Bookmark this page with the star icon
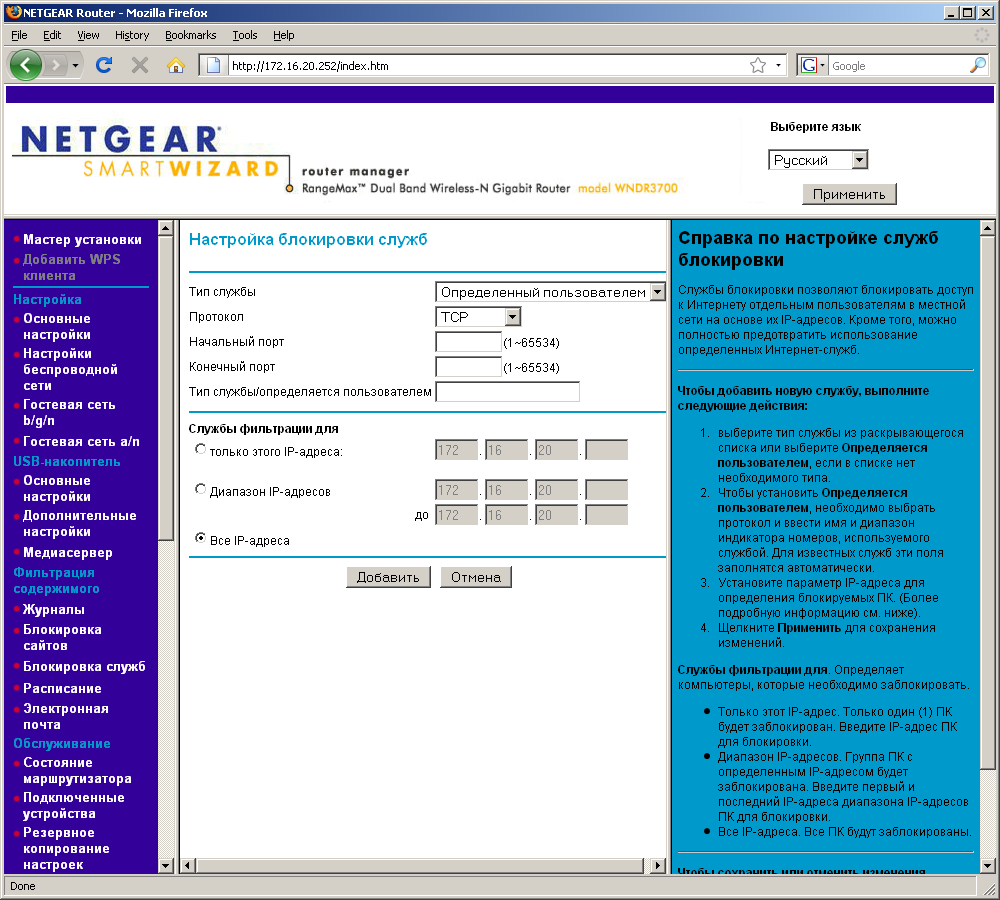Image resolution: width=1000 pixels, height=900 pixels. (758, 65)
